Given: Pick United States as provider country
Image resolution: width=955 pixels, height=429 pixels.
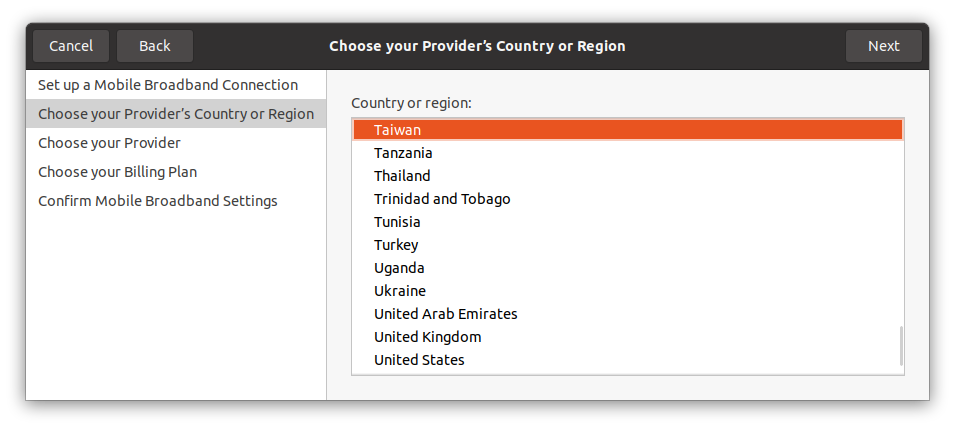Looking at the screenshot, I should (x=419, y=360).
